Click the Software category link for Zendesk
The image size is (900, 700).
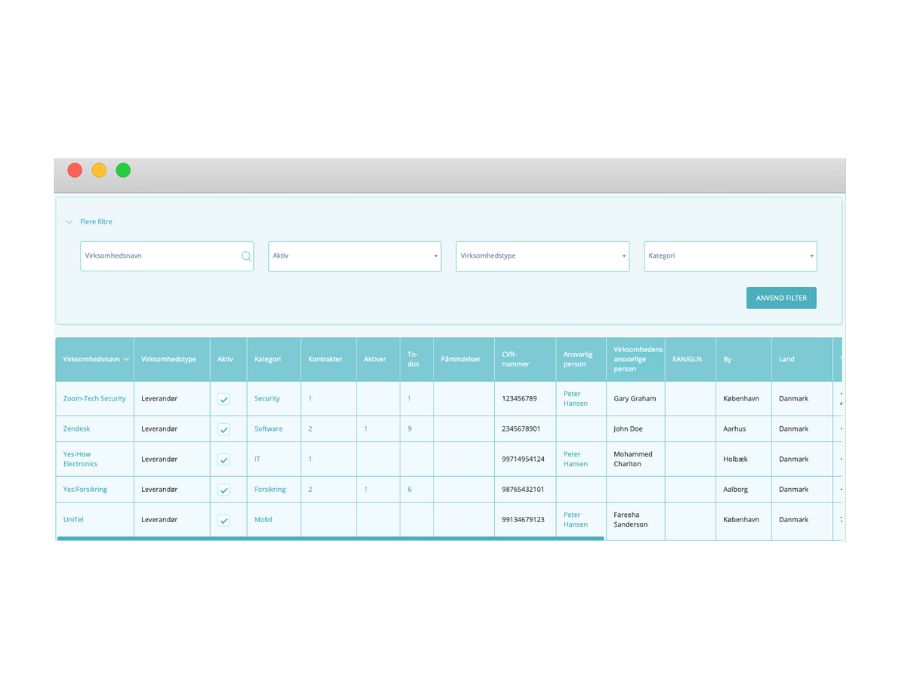[268, 429]
